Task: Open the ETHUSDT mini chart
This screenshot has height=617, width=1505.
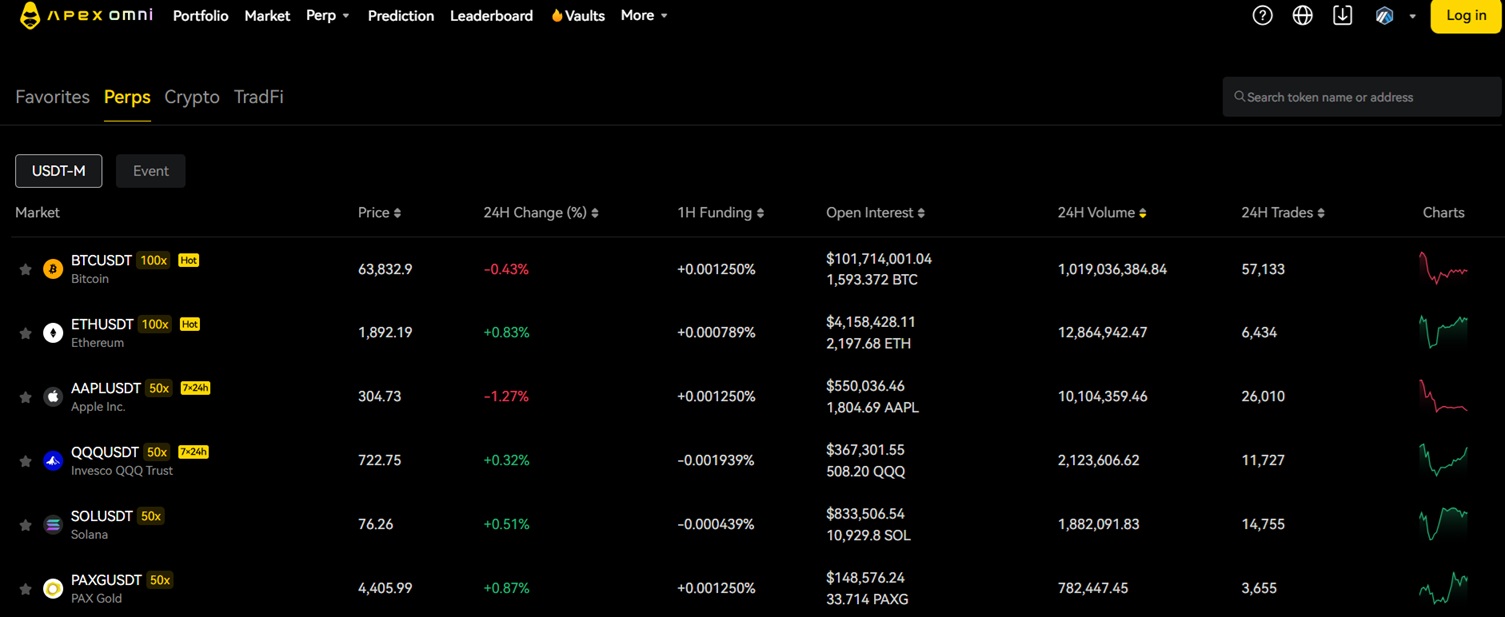Action: click(x=1443, y=332)
